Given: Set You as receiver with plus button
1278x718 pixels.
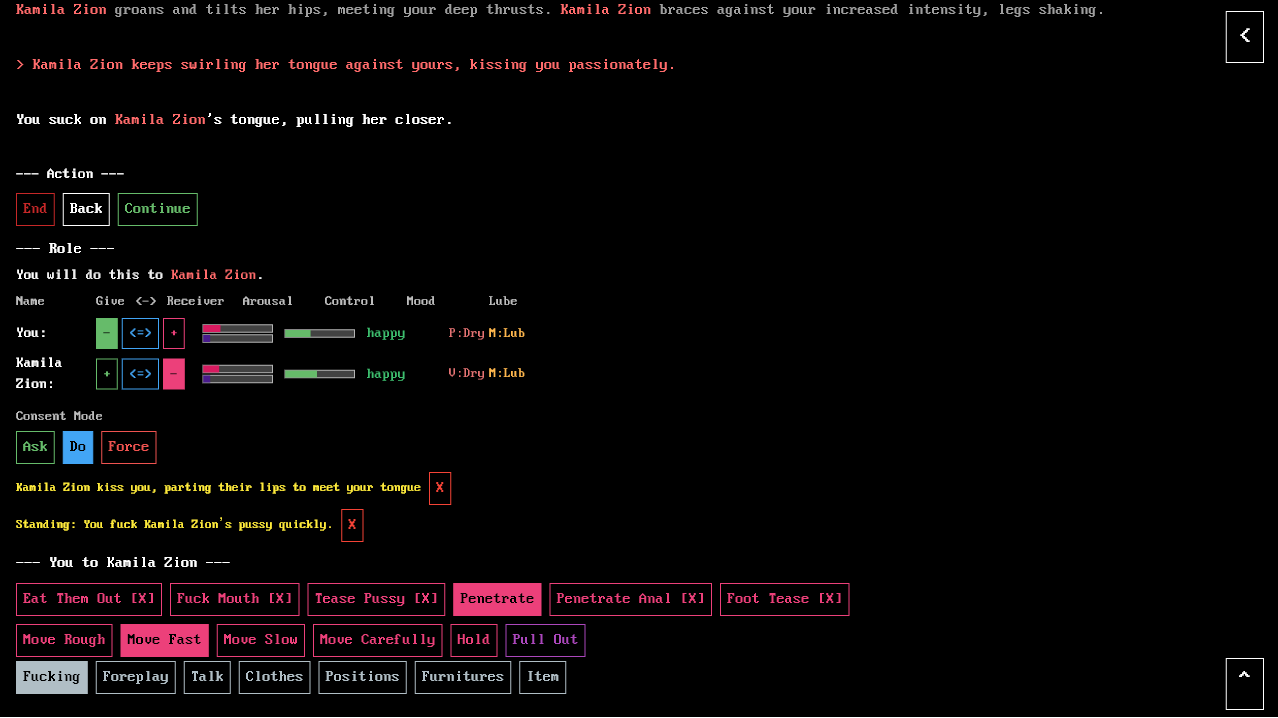Looking at the screenshot, I should click(x=174, y=333).
